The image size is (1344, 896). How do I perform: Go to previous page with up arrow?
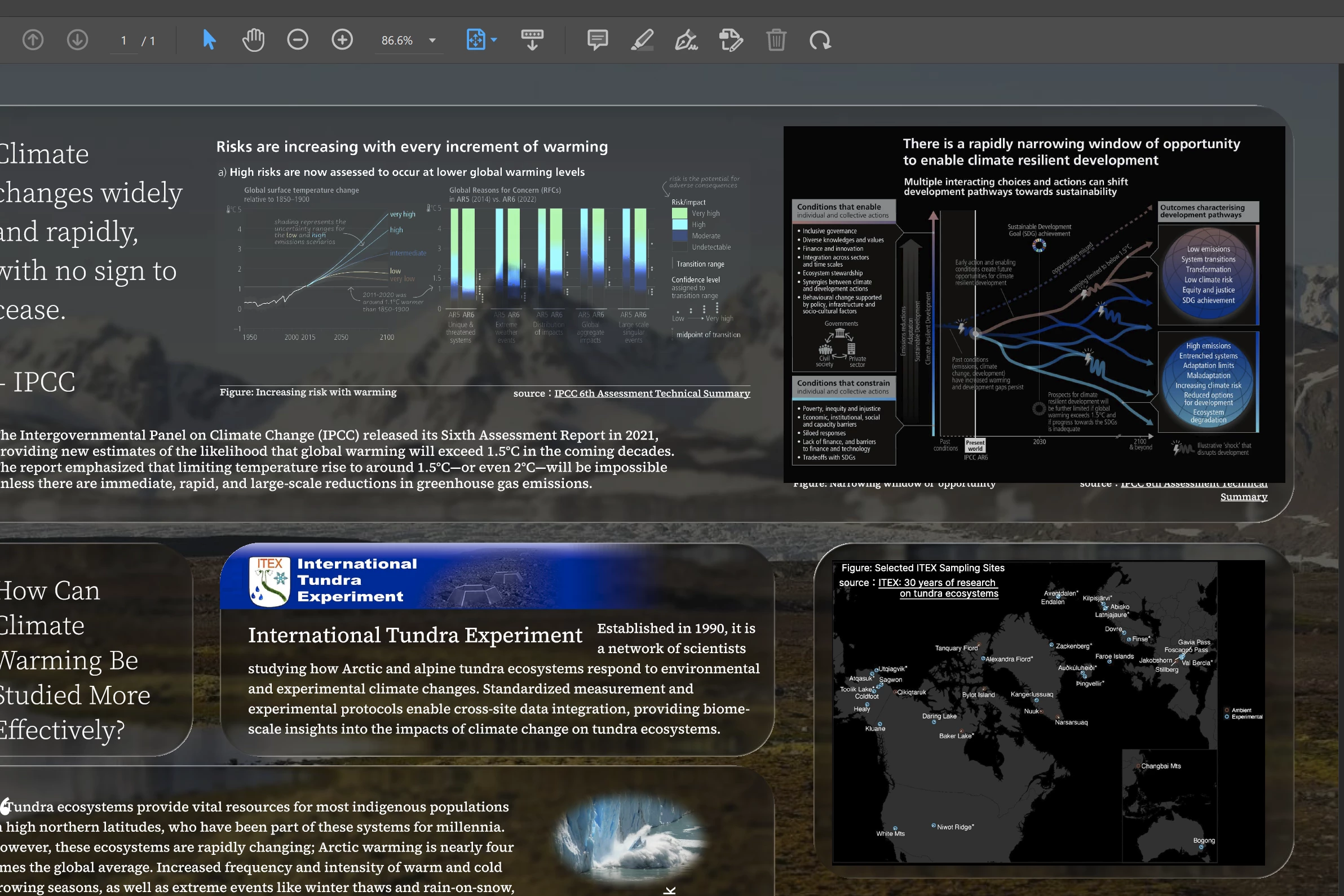click(x=33, y=40)
